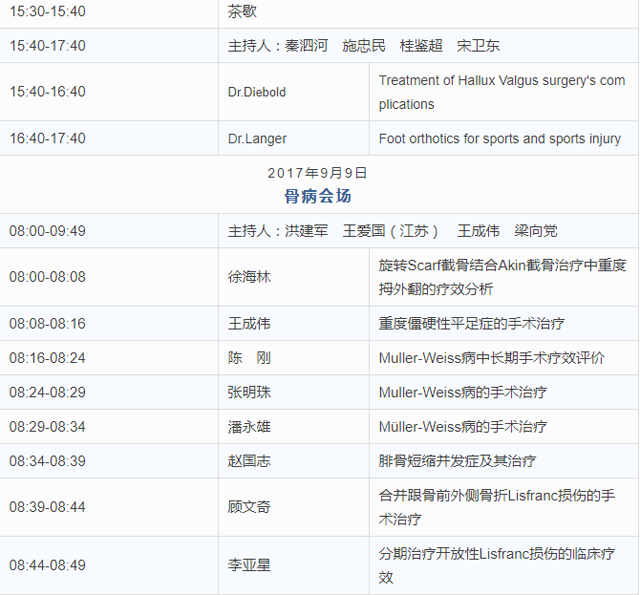Click the 15:30-15:40 time slot
Screen dimensions: 640x595
47,12
